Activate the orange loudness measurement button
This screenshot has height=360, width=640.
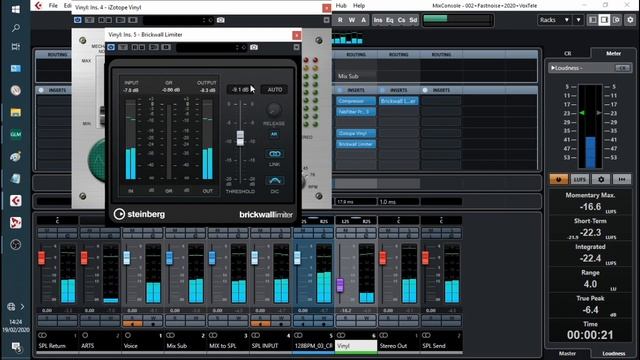point(558,179)
